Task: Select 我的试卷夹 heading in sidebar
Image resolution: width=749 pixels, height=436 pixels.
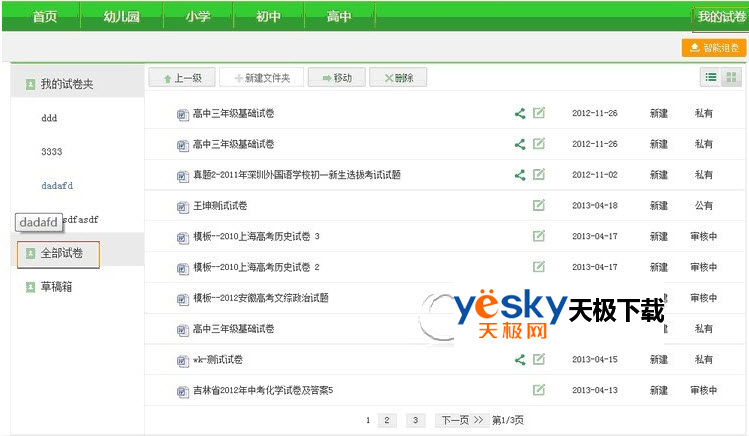Action: pyautogui.click(x=67, y=84)
